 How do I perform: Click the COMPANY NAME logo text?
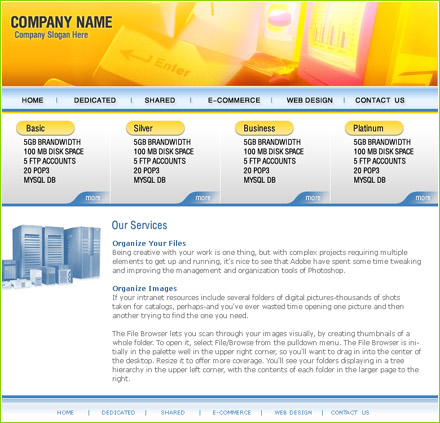click(x=61, y=22)
